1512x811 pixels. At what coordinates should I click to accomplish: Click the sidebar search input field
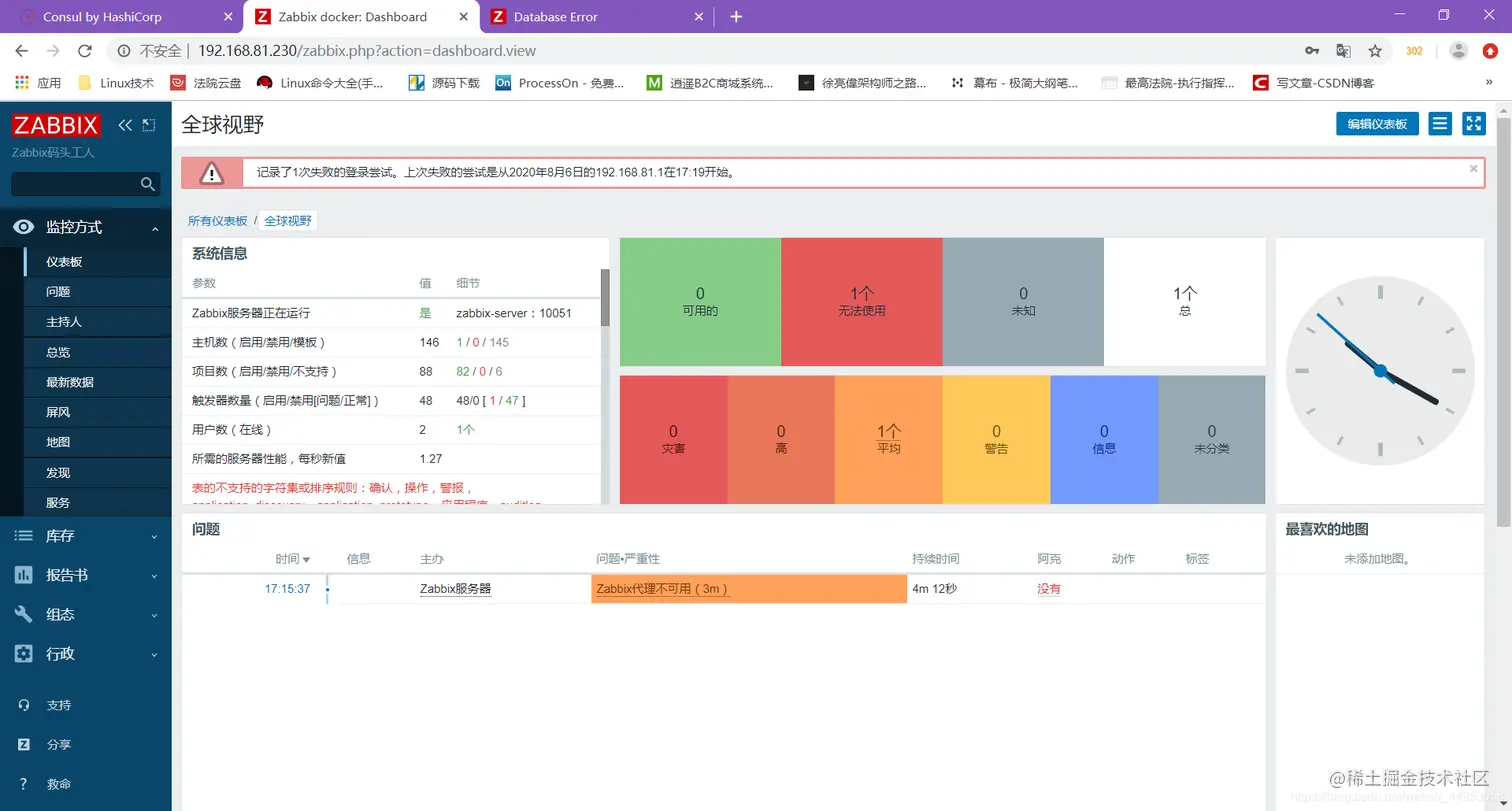pos(76,184)
